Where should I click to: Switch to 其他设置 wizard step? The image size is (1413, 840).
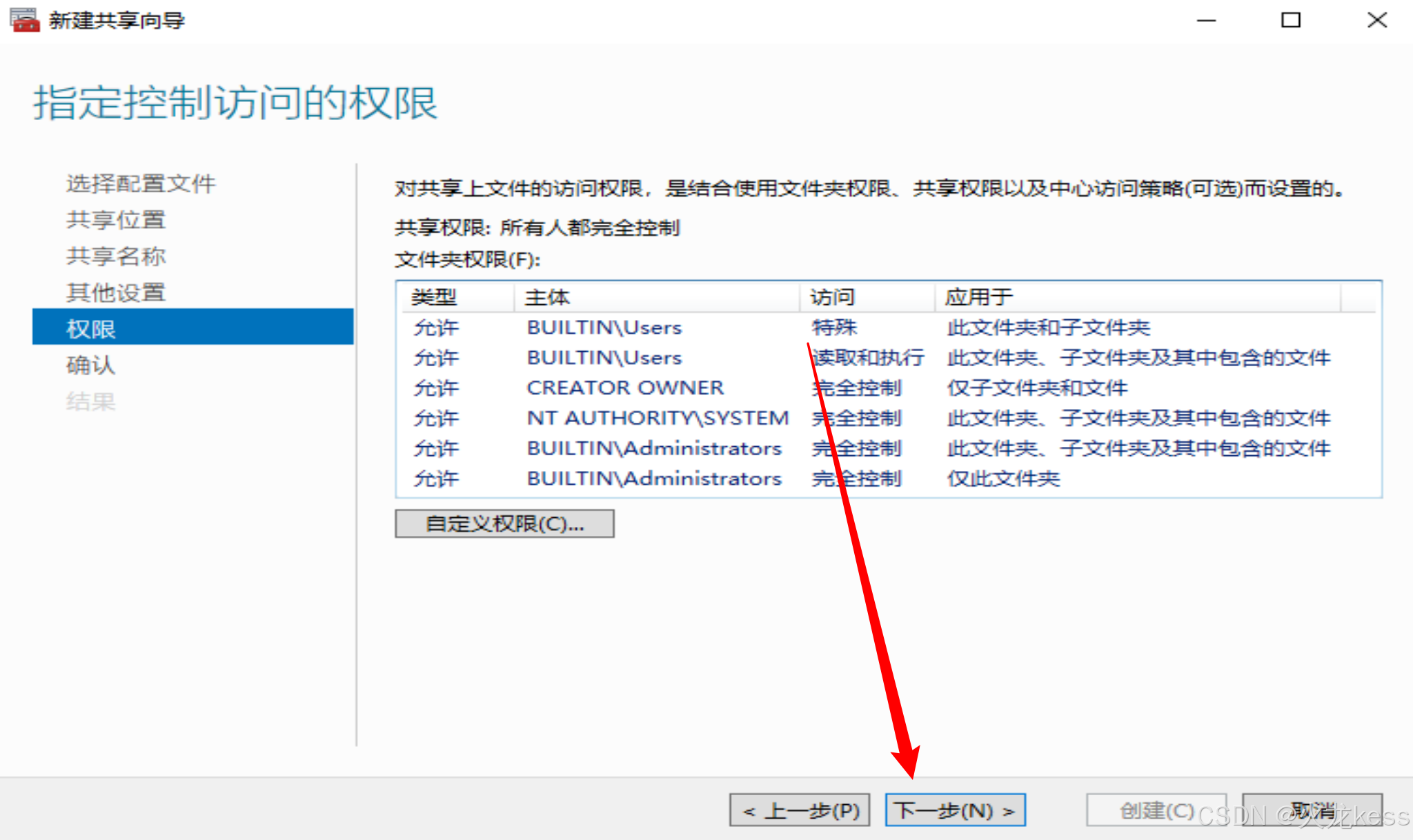click(x=116, y=293)
